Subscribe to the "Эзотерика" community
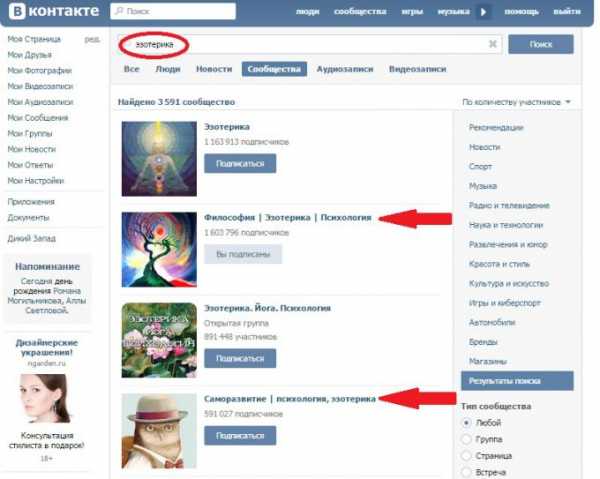Image resolution: width=600 pixels, height=479 pixels. click(240, 164)
